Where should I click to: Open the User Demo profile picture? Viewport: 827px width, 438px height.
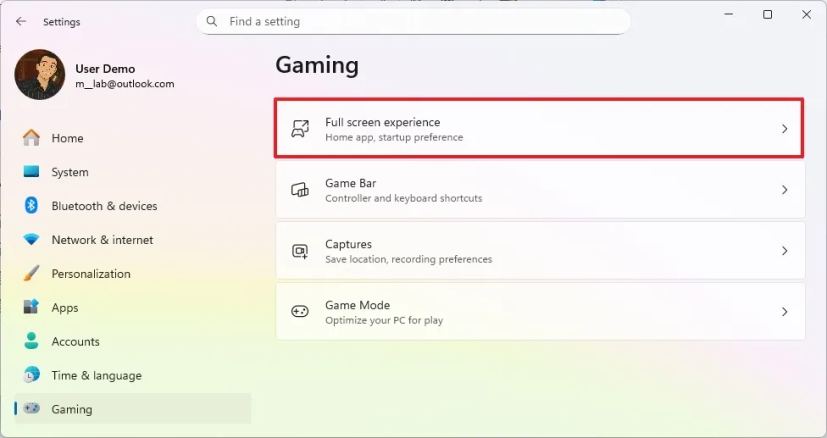(40, 74)
